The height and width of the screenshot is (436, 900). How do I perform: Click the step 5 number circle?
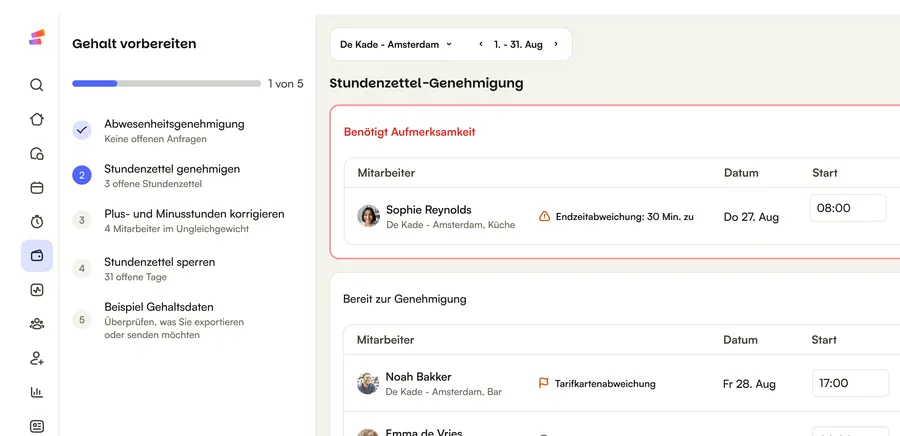coord(82,320)
